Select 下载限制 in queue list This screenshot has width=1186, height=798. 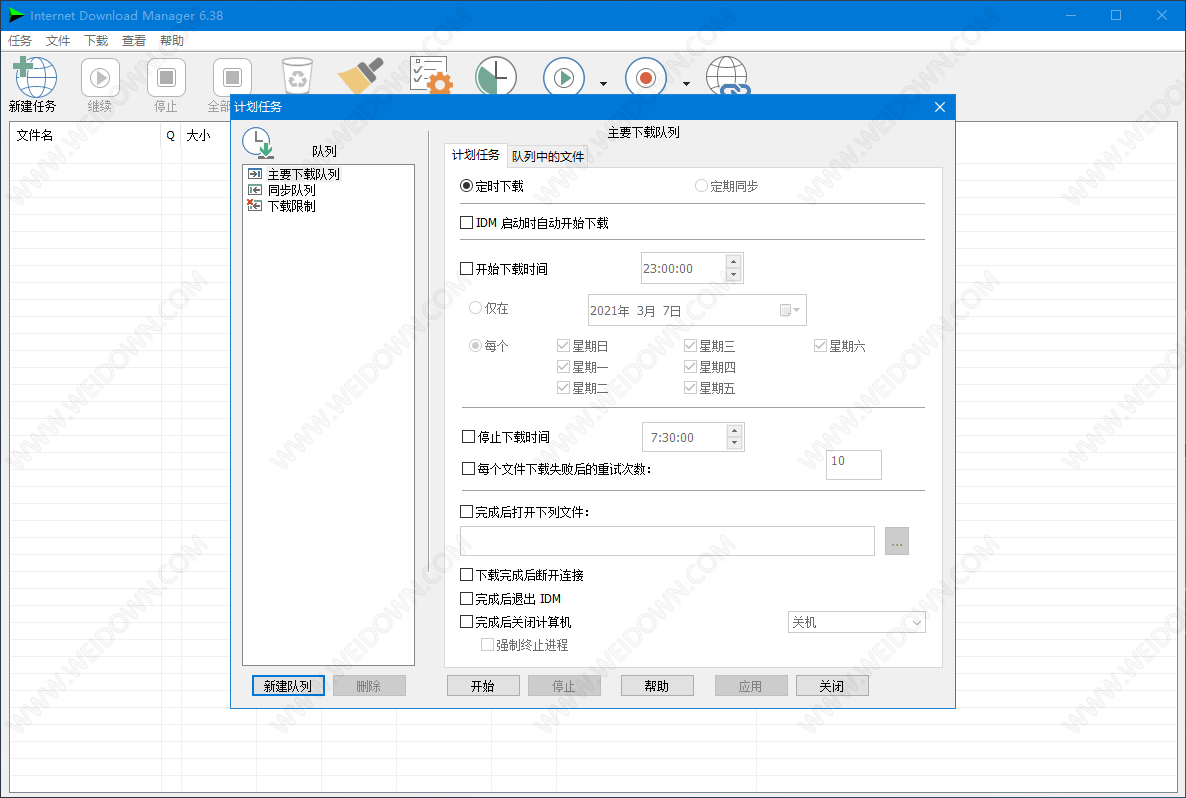(291, 206)
